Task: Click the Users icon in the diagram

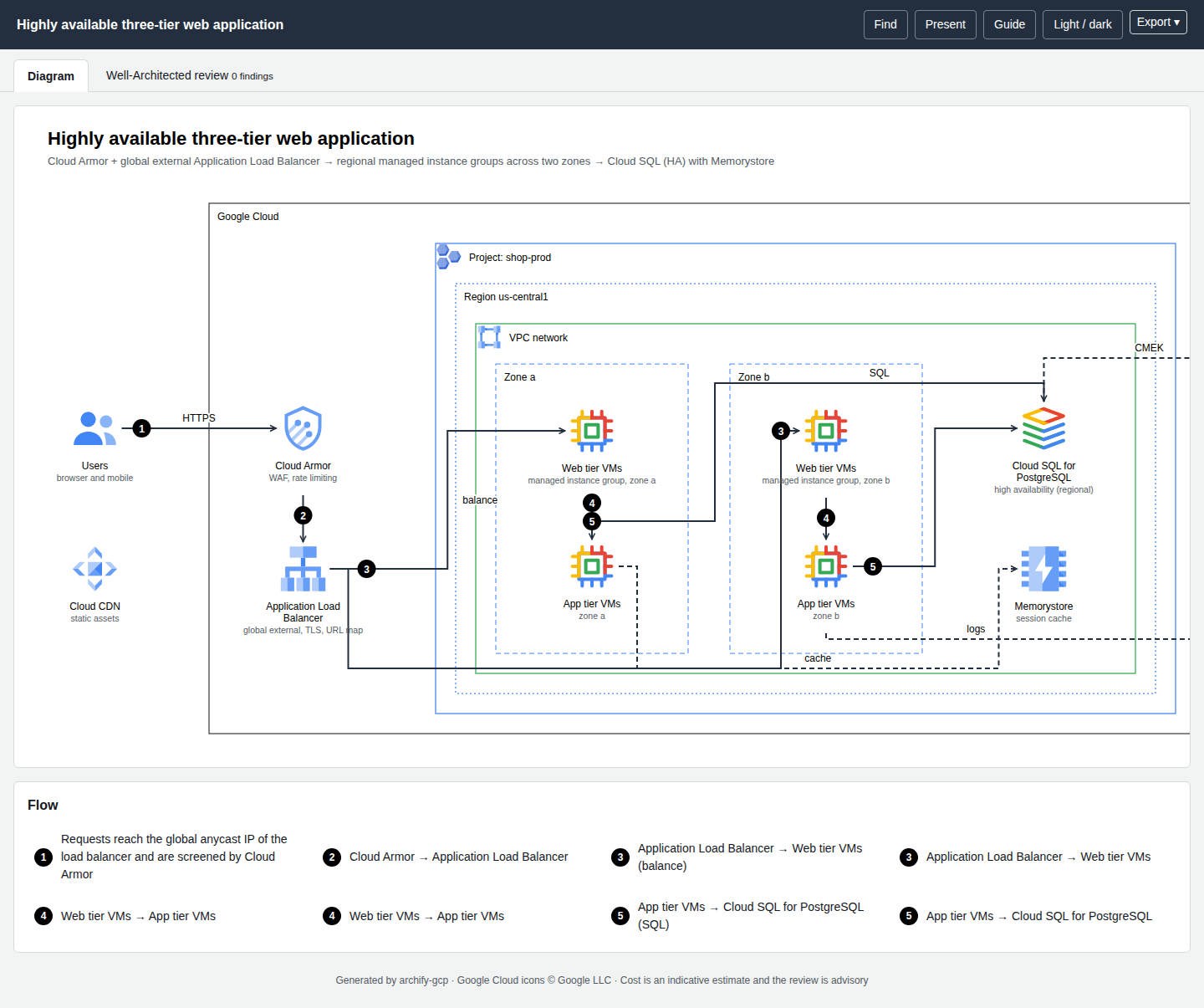Action: (94, 429)
